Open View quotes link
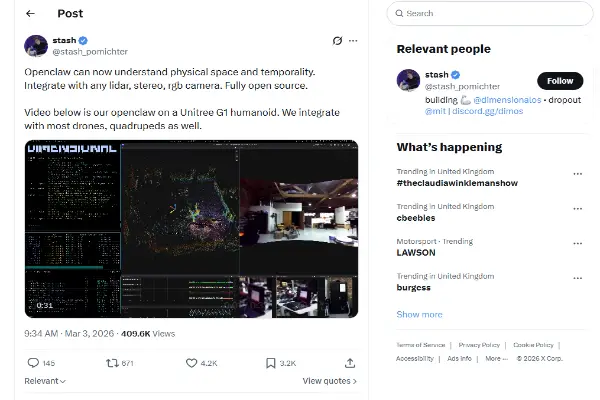This screenshot has height=400, width=600. [x=329, y=381]
